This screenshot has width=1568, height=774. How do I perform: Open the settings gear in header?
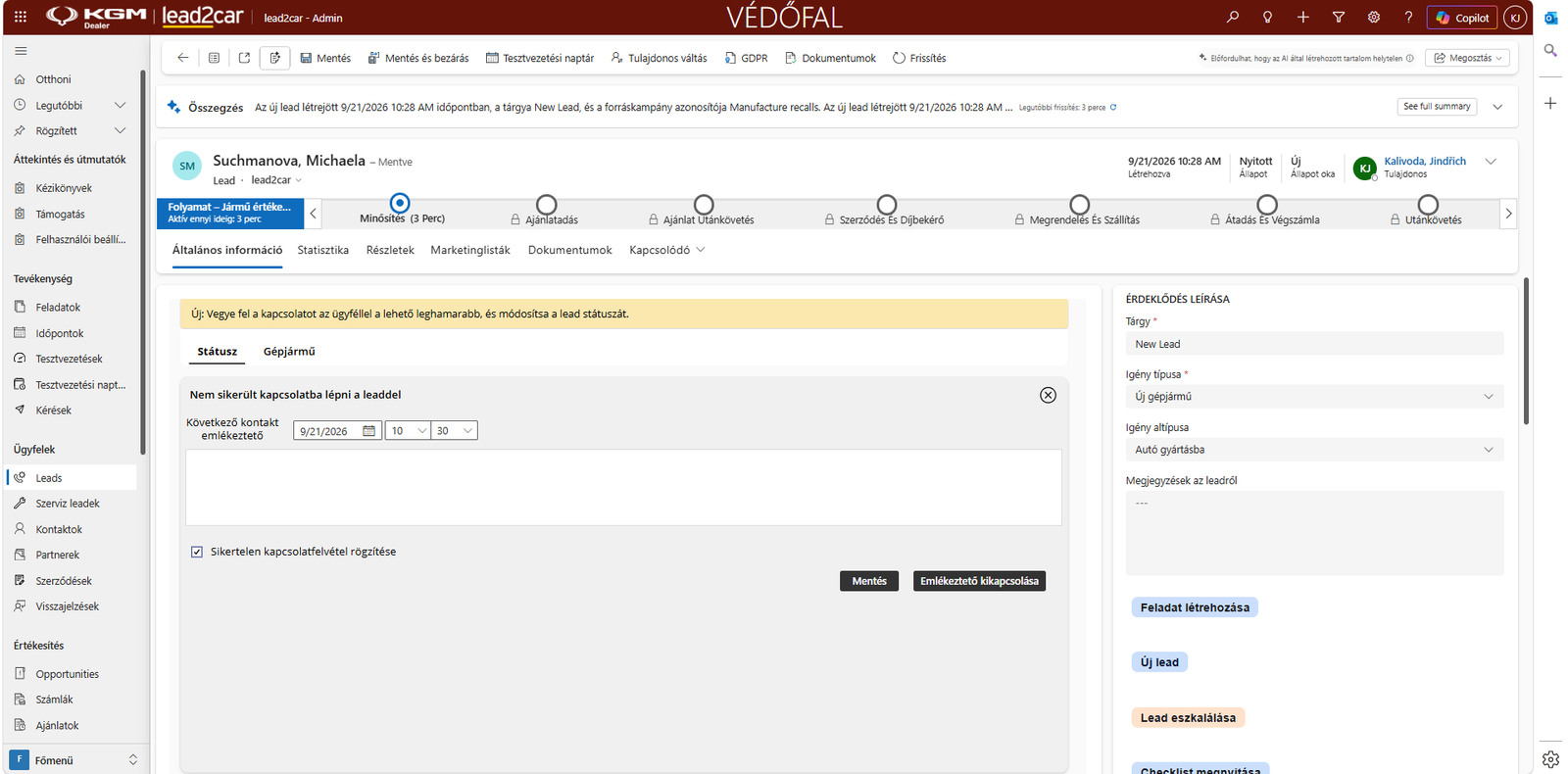tap(1373, 17)
